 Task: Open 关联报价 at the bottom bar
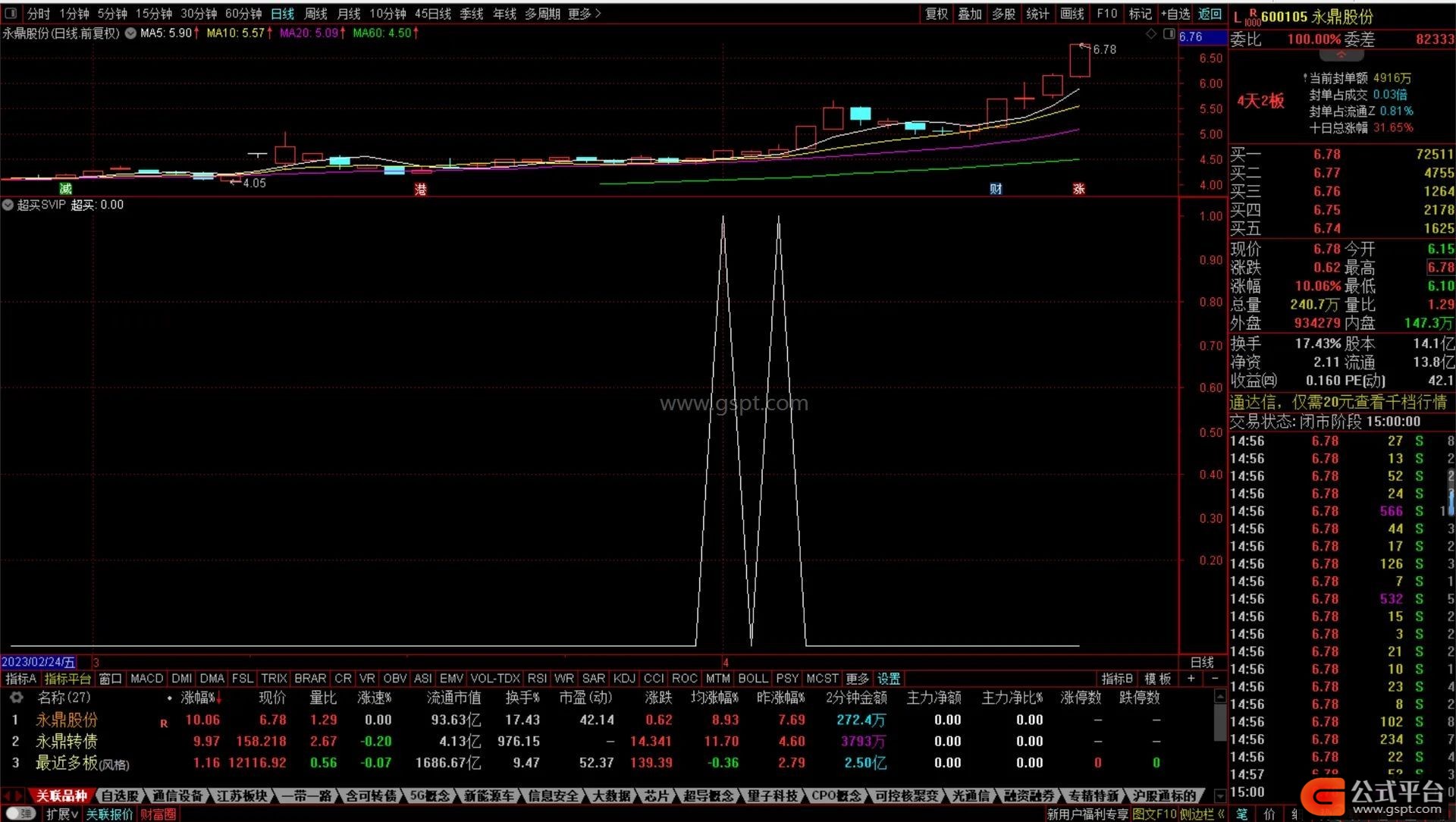109,814
